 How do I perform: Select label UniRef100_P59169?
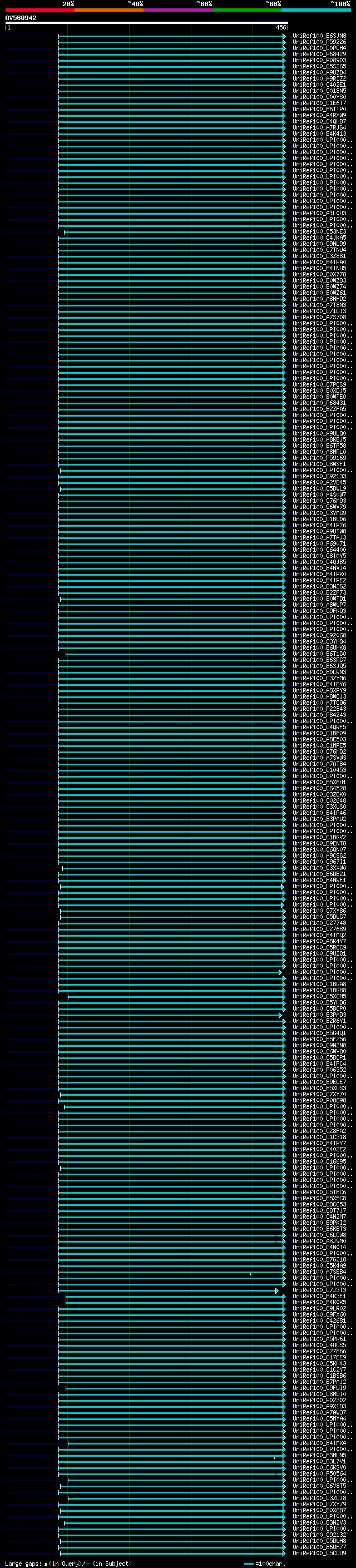319,458
